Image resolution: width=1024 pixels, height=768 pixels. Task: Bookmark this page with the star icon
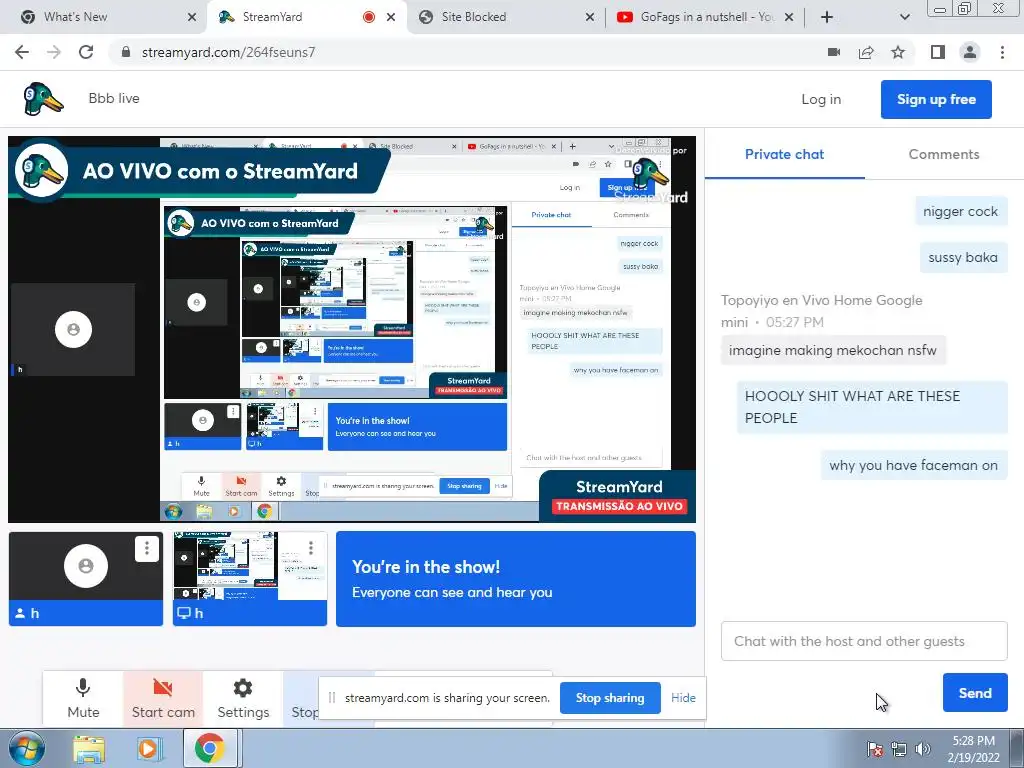pos(898,52)
